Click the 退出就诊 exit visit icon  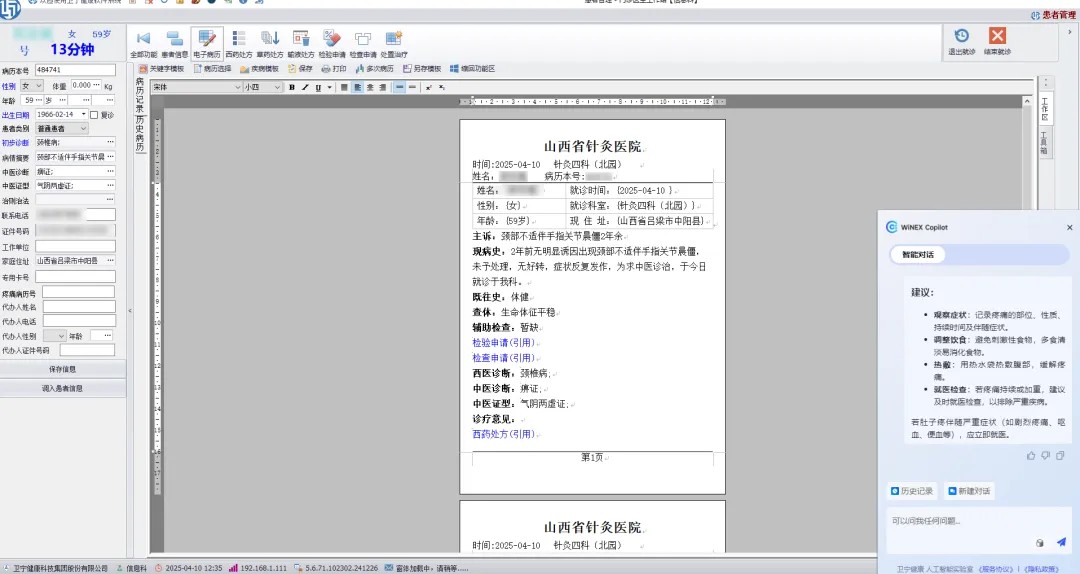tap(962, 41)
